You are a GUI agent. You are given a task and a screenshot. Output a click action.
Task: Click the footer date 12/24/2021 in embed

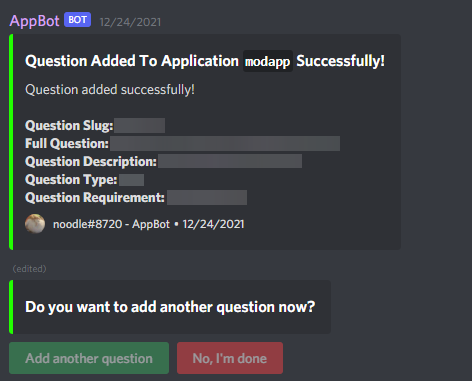click(x=213, y=224)
